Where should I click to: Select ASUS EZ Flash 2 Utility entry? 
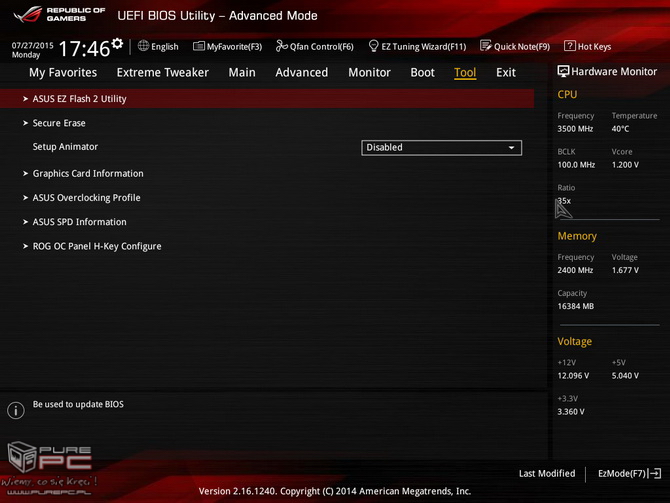267,99
